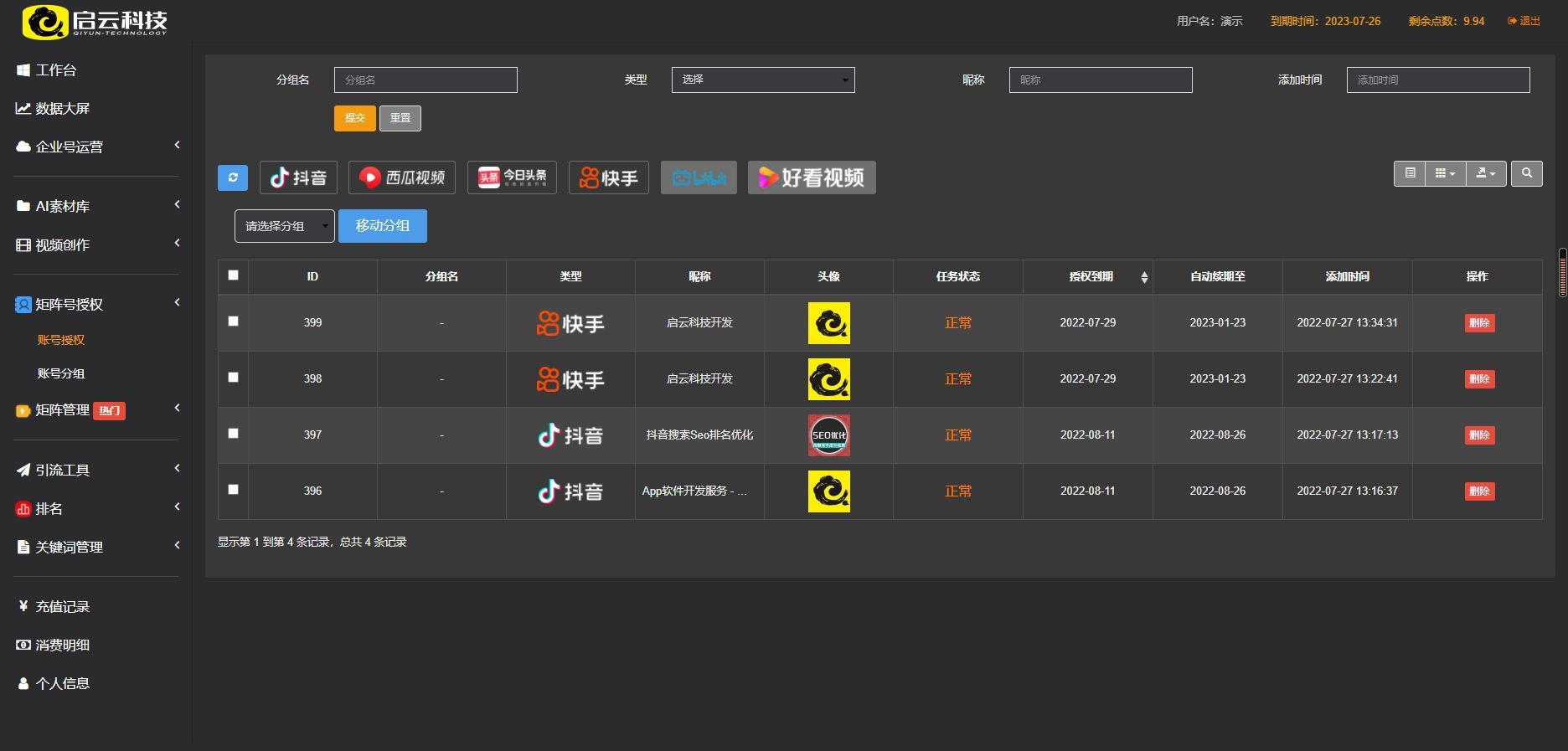The width and height of the screenshot is (1568, 751).
Task: Delete account row 399
Action: 1479,323
